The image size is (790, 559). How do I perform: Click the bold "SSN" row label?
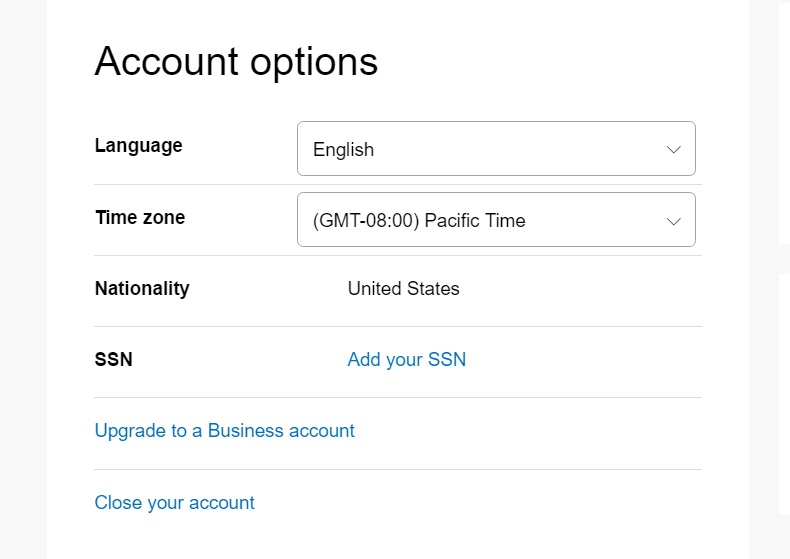click(113, 359)
